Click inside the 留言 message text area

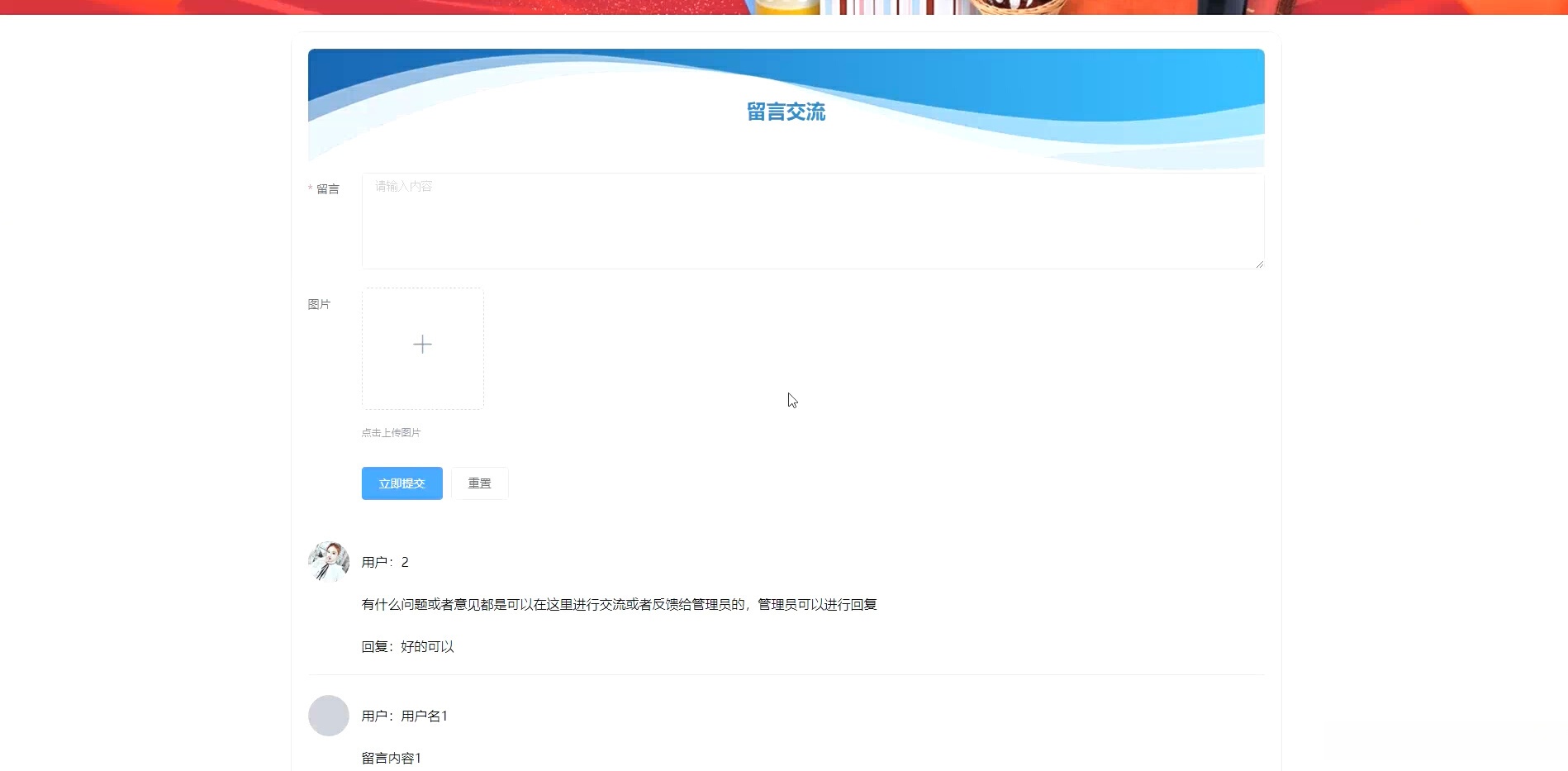[812, 219]
